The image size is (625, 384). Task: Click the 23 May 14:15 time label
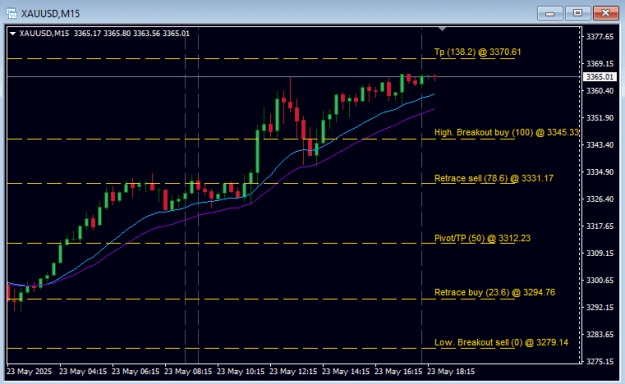346,371
